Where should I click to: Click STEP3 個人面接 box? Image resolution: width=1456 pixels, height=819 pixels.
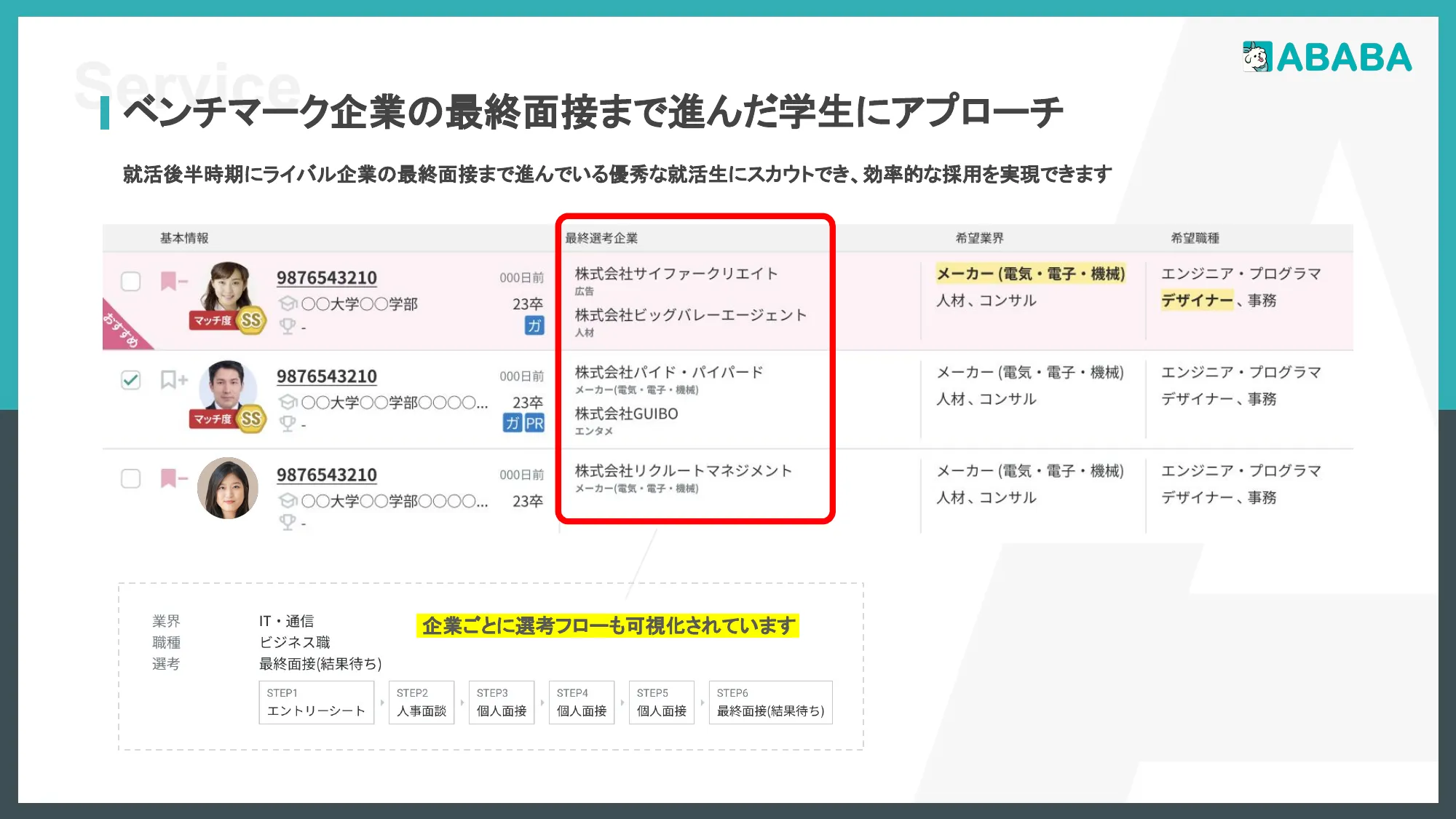click(x=502, y=703)
